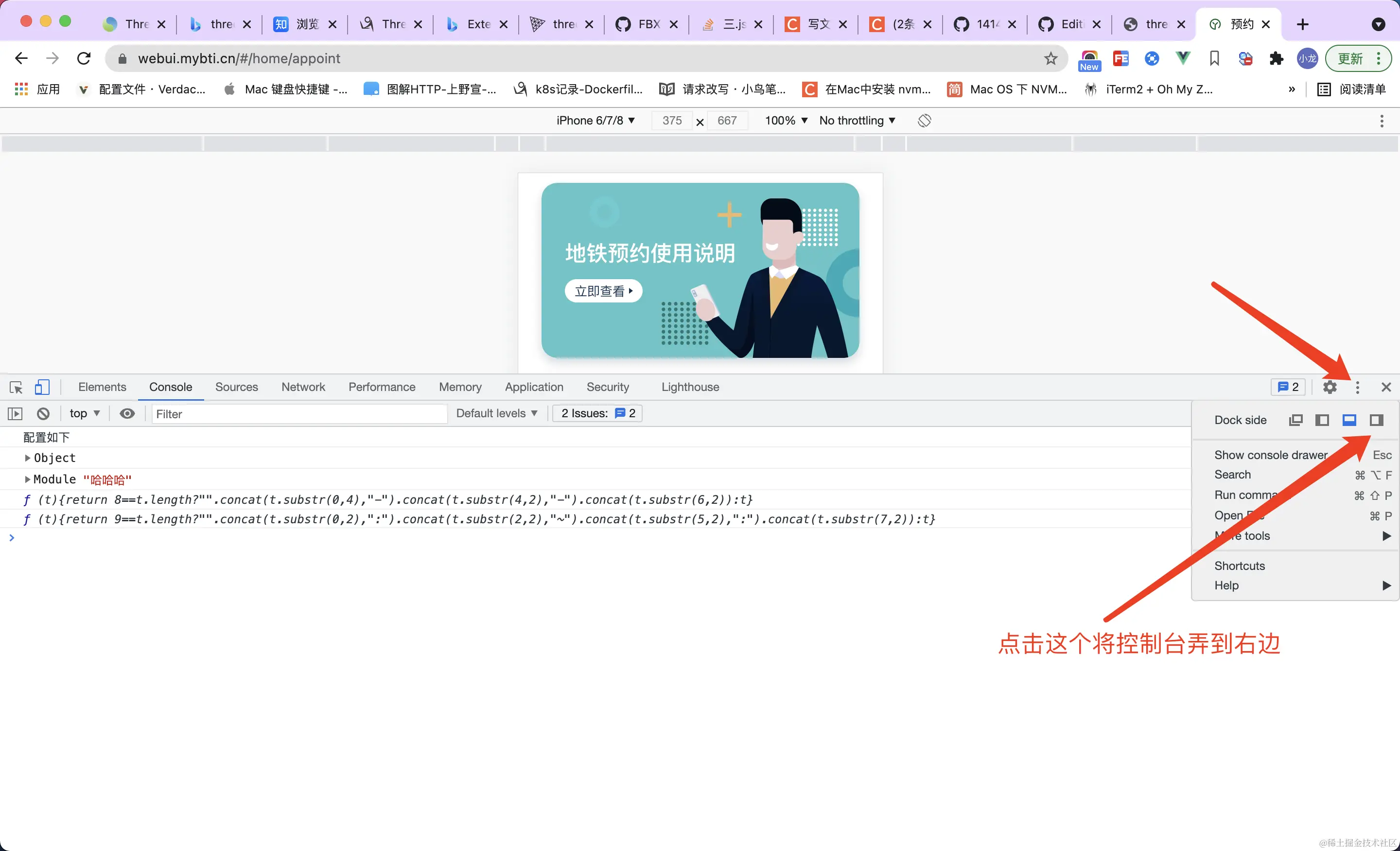
Task: Click the 立即查看 button on banner
Action: tap(603, 291)
